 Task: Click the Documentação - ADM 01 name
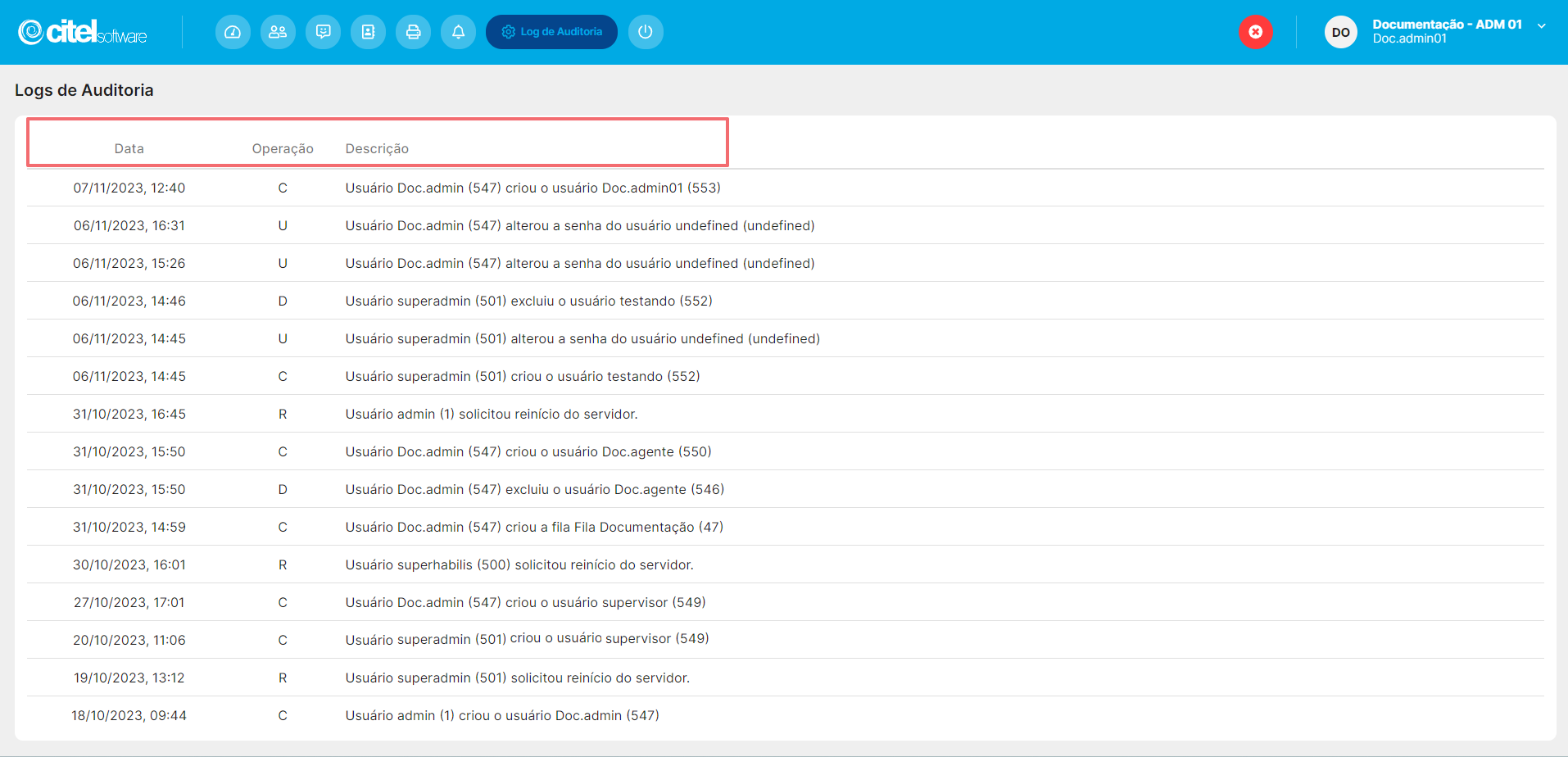coord(1447,25)
